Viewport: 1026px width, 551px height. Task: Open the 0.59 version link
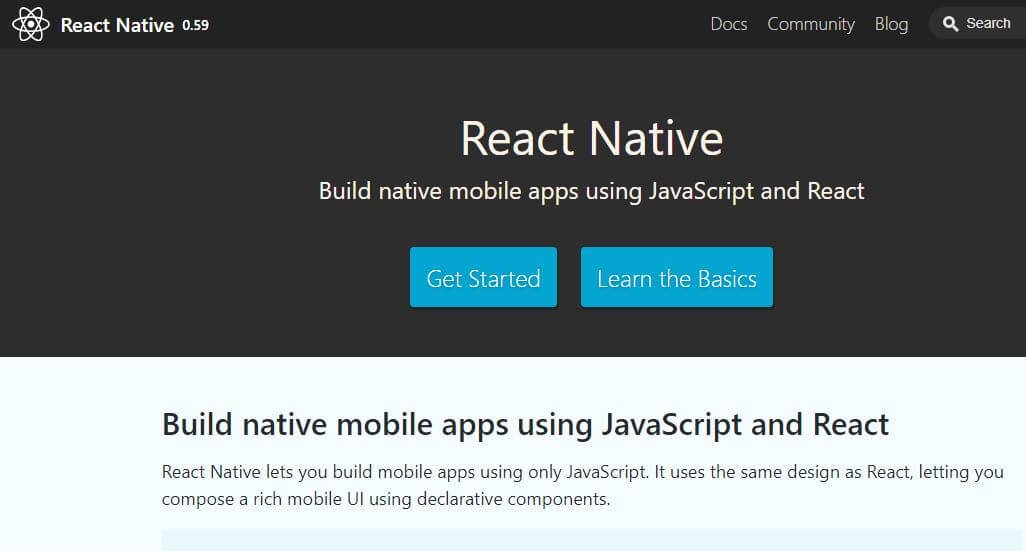[x=195, y=26]
